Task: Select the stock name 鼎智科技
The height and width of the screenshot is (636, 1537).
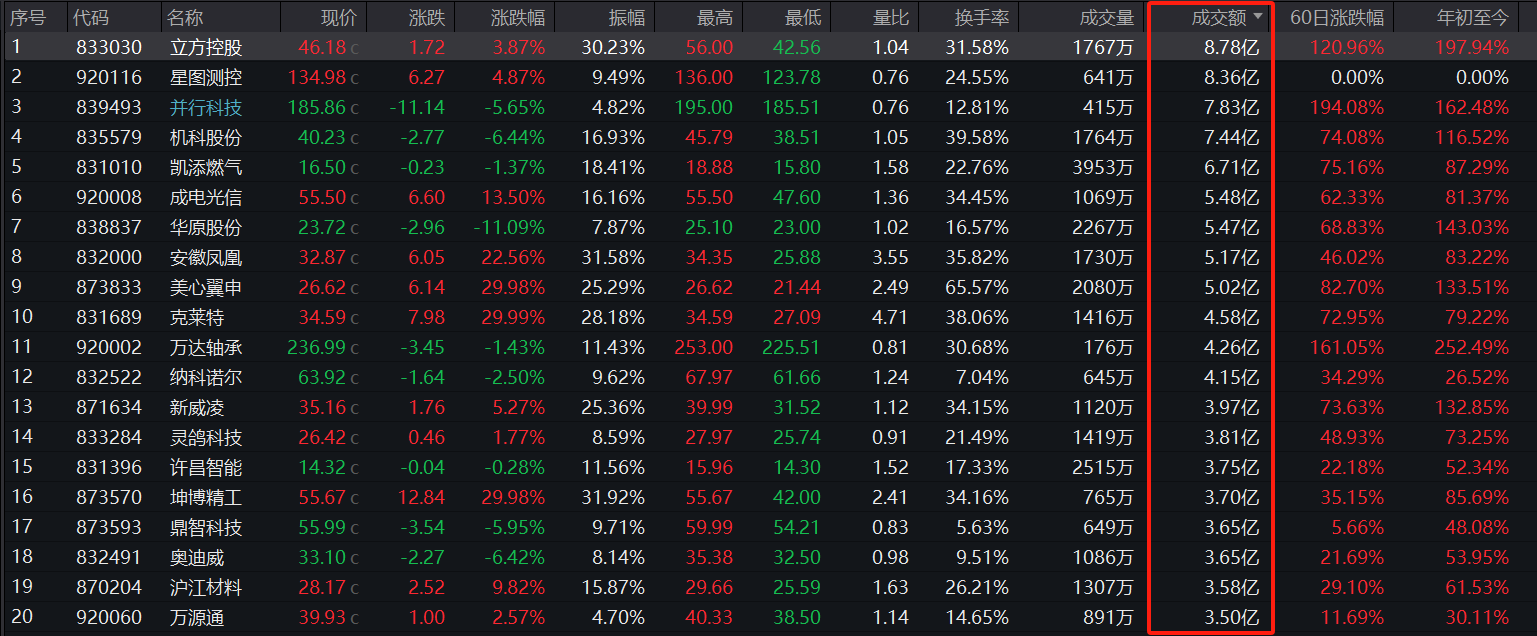Action: click(x=206, y=527)
